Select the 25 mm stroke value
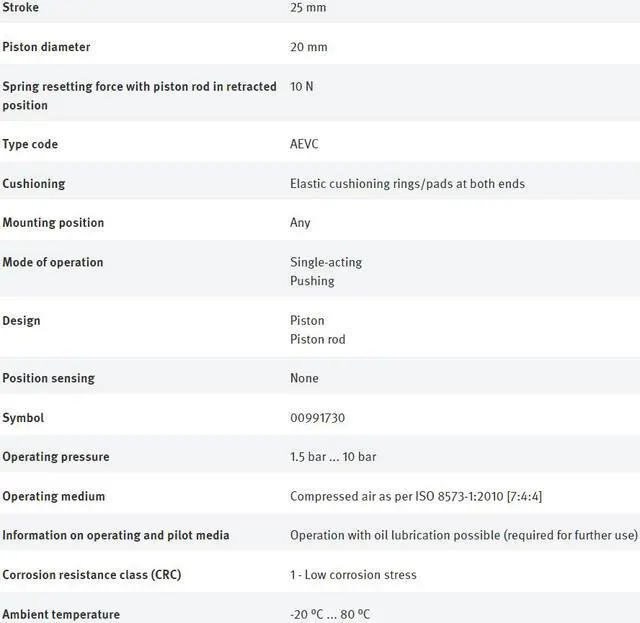The image size is (640, 623). pos(308,7)
